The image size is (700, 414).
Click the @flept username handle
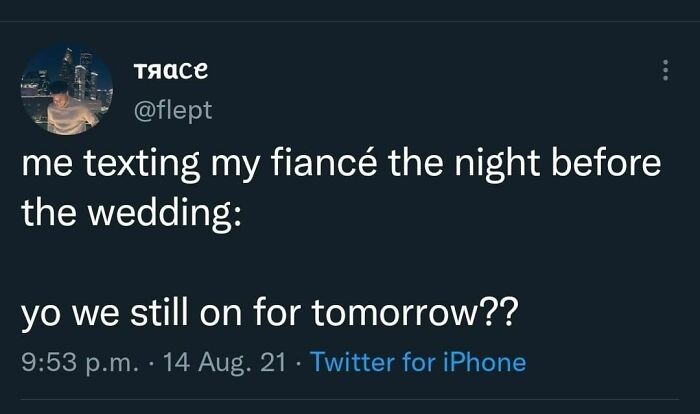[x=171, y=110]
